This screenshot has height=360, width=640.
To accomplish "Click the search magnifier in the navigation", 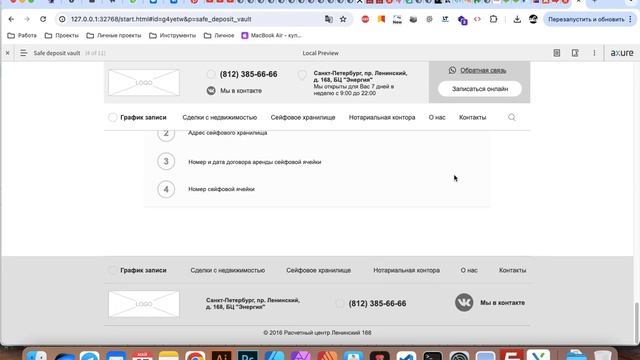I will 512,118.
